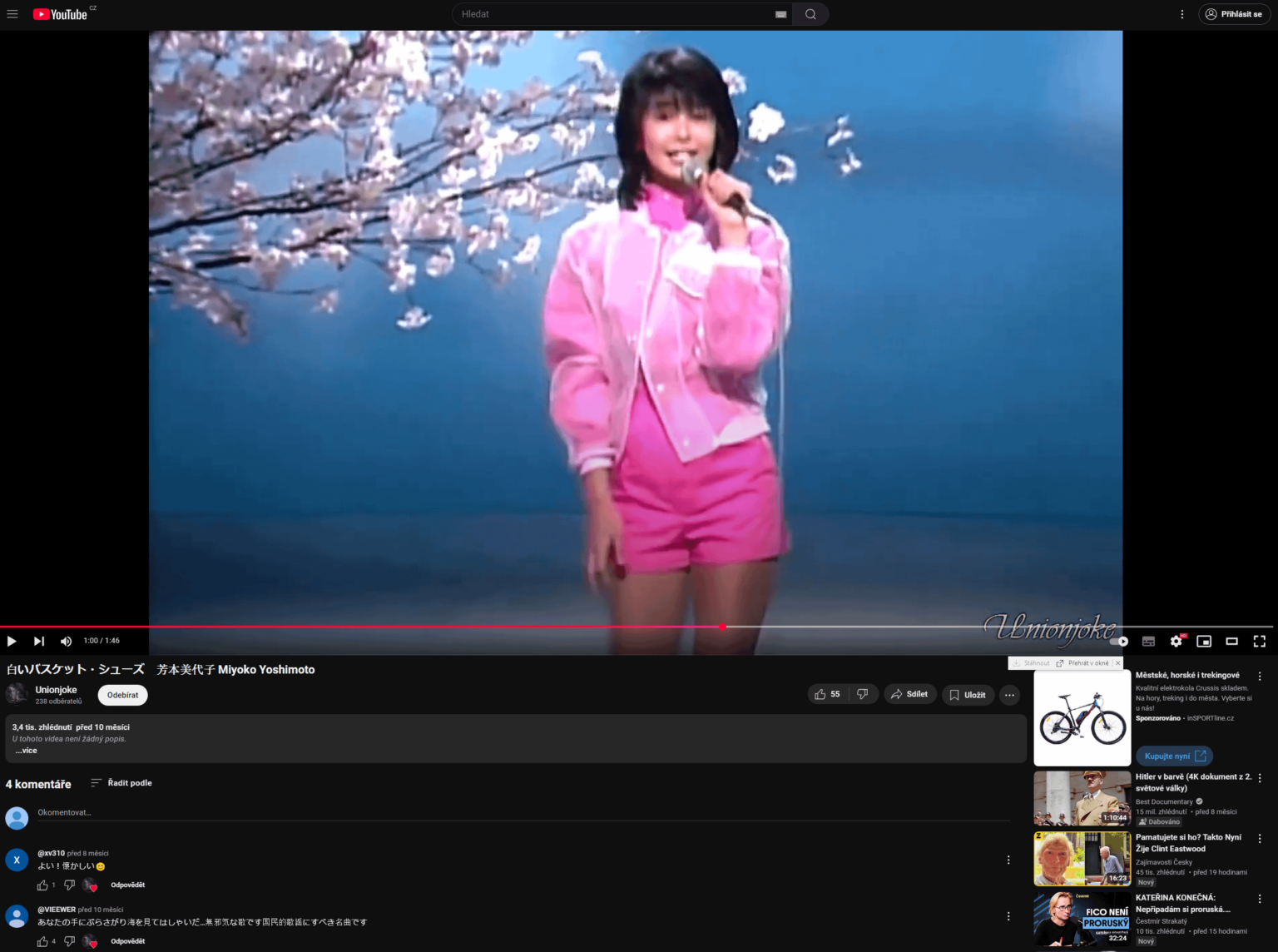Save video with Uložit button
This screenshot has width=1278, height=952.
968,695
